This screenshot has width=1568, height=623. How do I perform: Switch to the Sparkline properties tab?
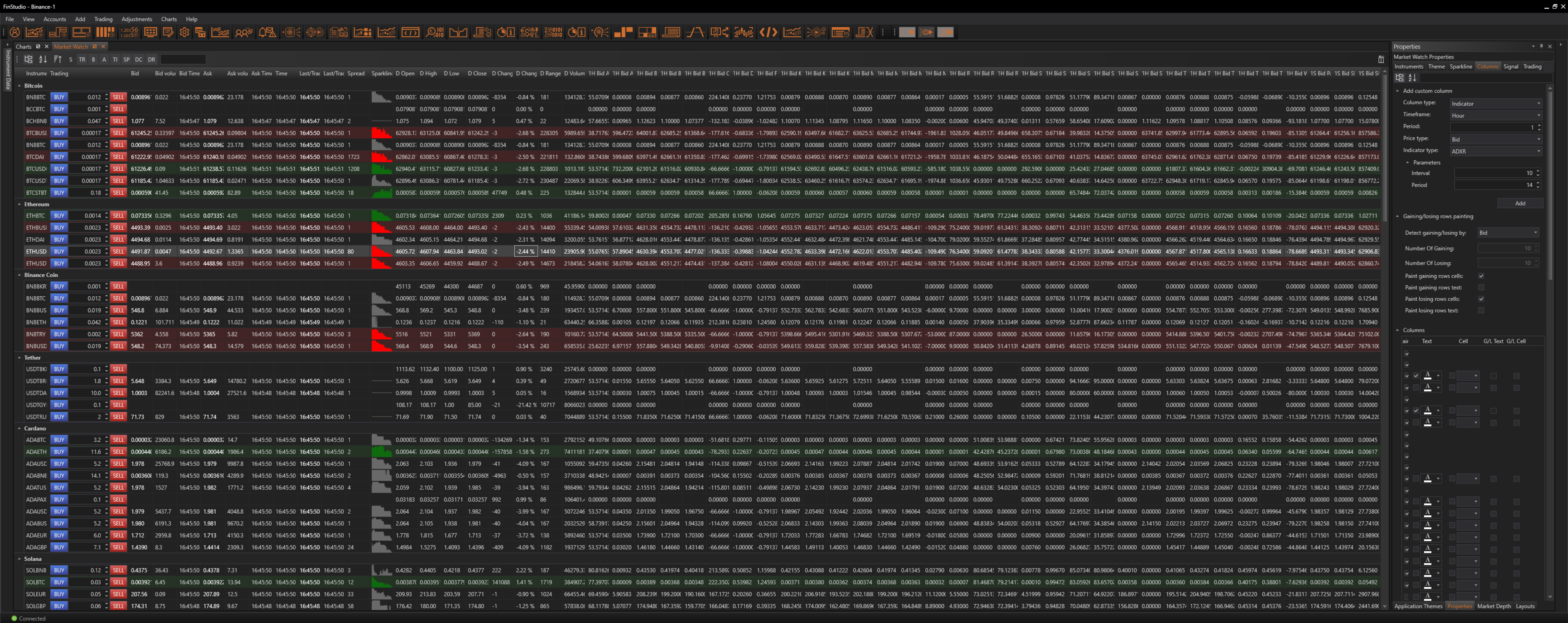coord(1460,67)
